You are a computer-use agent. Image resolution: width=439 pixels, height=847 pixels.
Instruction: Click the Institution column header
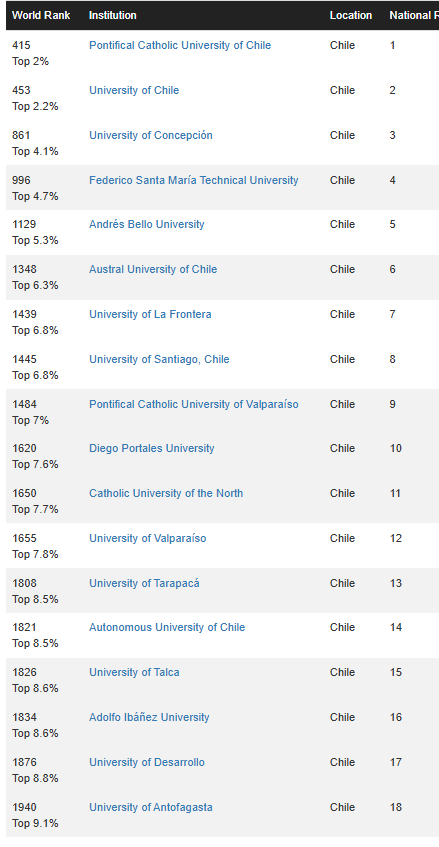pyautogui.click(x=112, y=15)
